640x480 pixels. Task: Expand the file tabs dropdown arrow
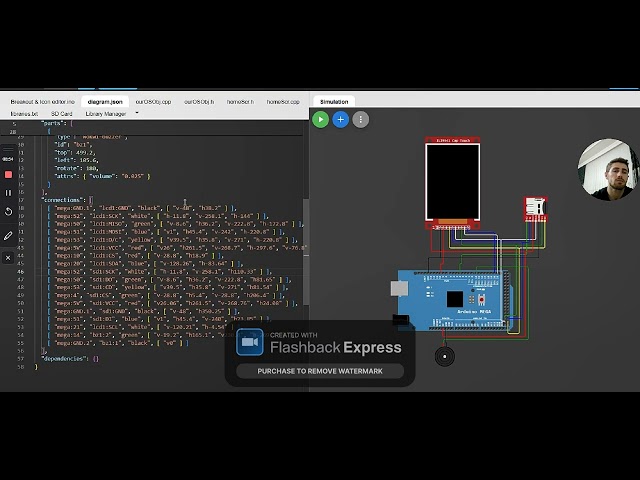click(137, 113)
